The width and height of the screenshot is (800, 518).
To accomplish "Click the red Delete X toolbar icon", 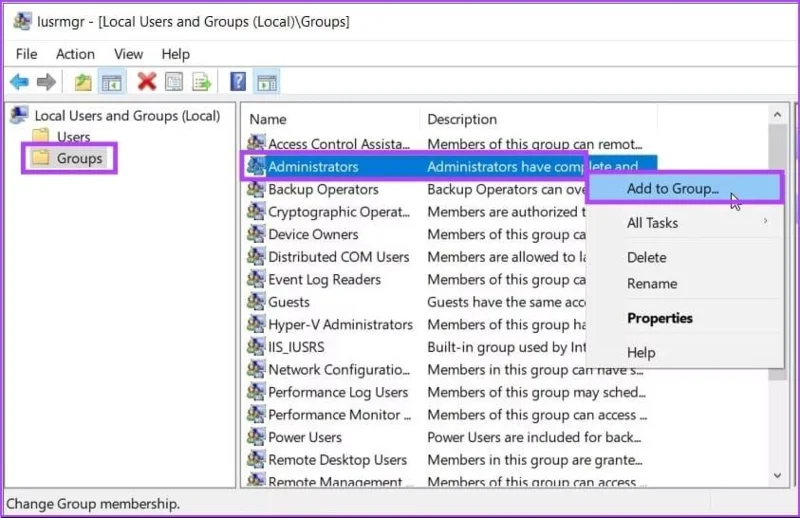I will pyautogui.click(x=147, y=82).
